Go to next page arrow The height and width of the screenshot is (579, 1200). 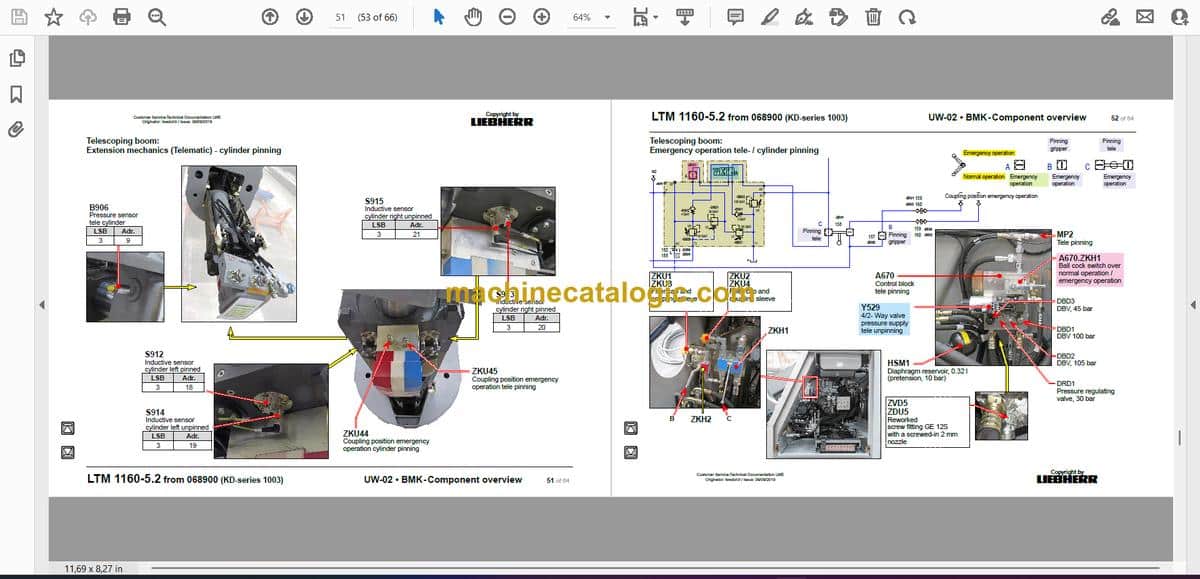pyautogui.click(x=304, y=17)
